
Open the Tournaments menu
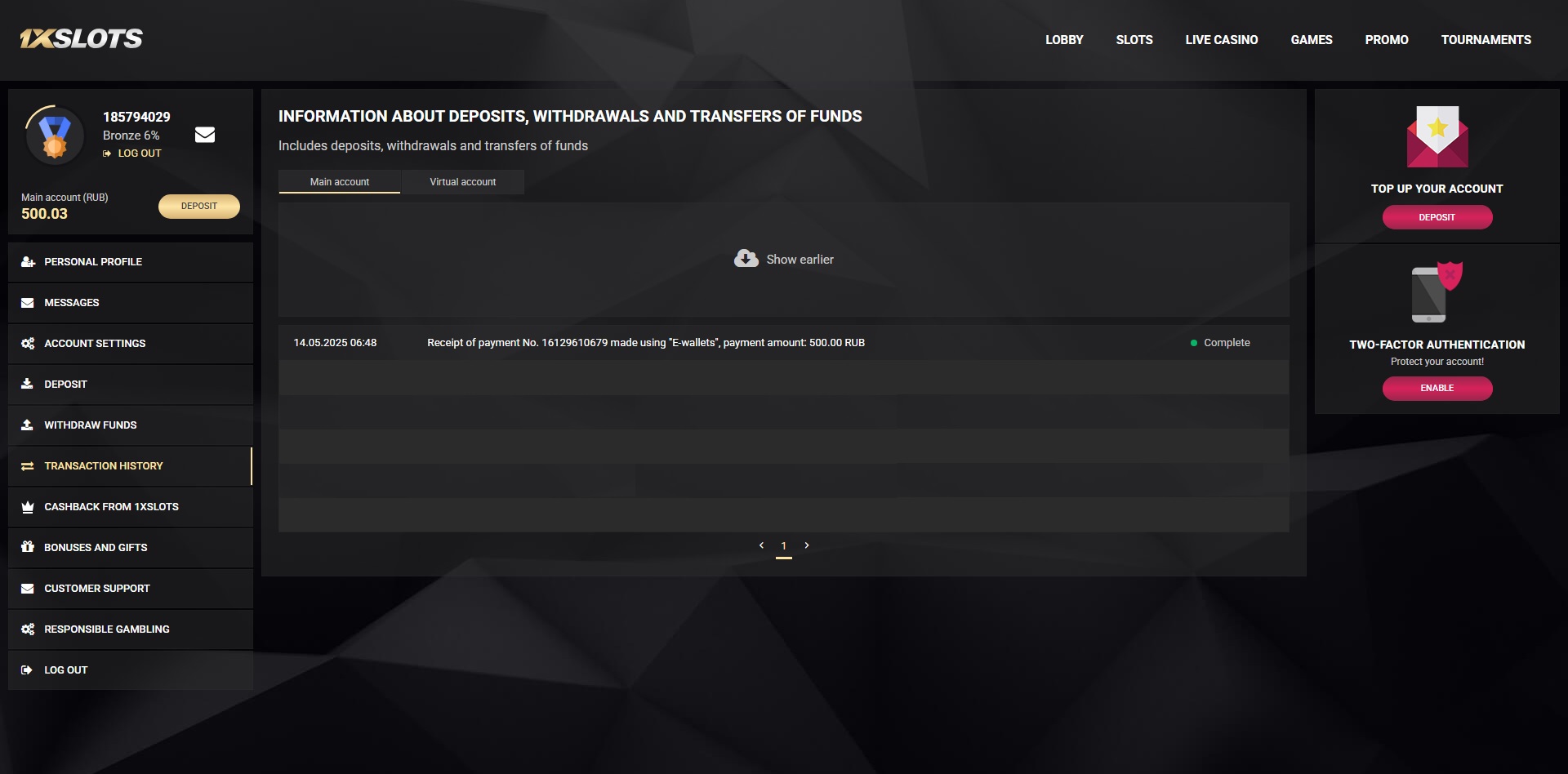click(x=1486, y=40)
